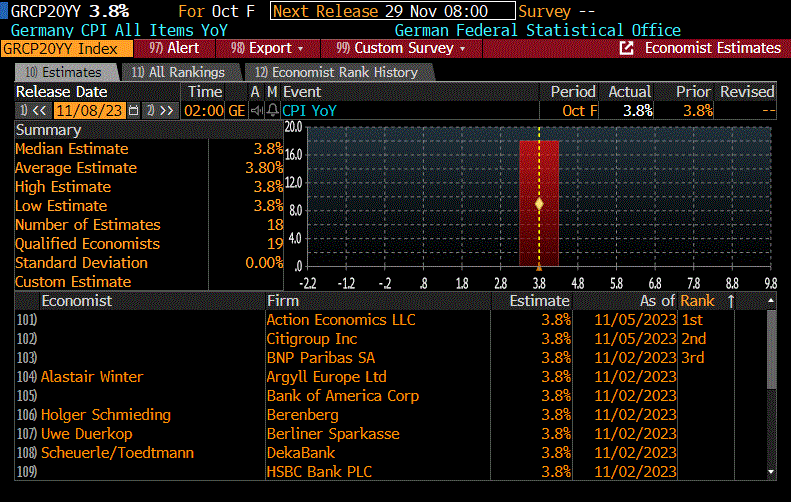
Task: Select the HSBC Bank PLC row
Action: point(390,472)
